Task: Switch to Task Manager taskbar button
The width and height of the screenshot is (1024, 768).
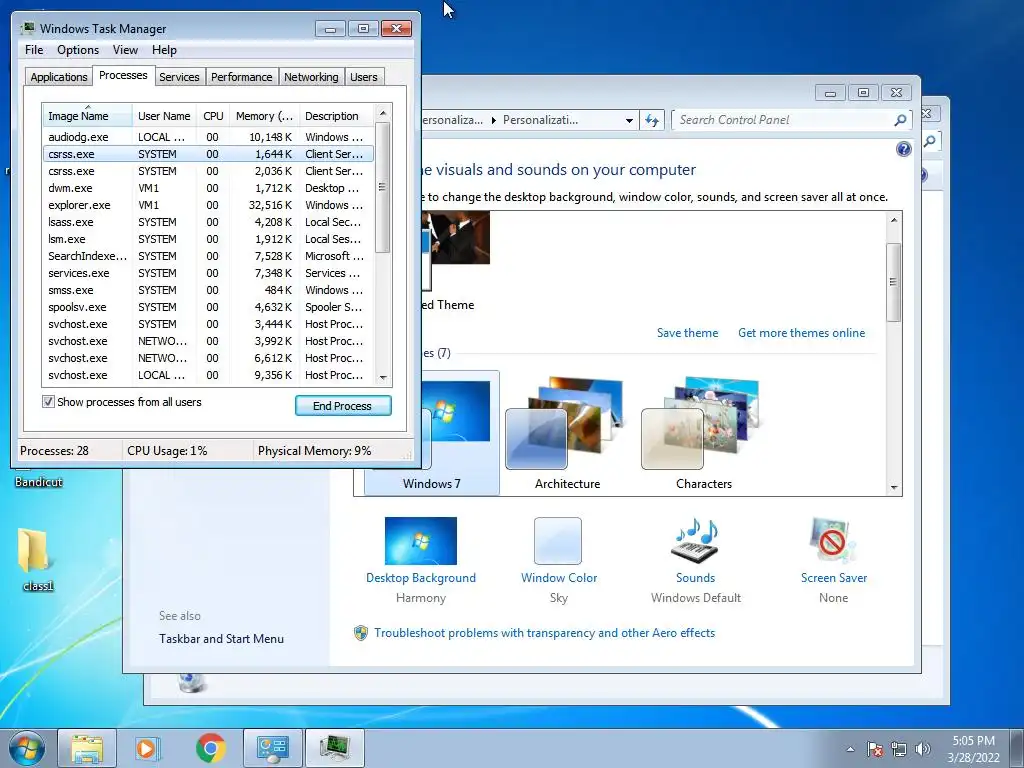Action: coord(335,748)
